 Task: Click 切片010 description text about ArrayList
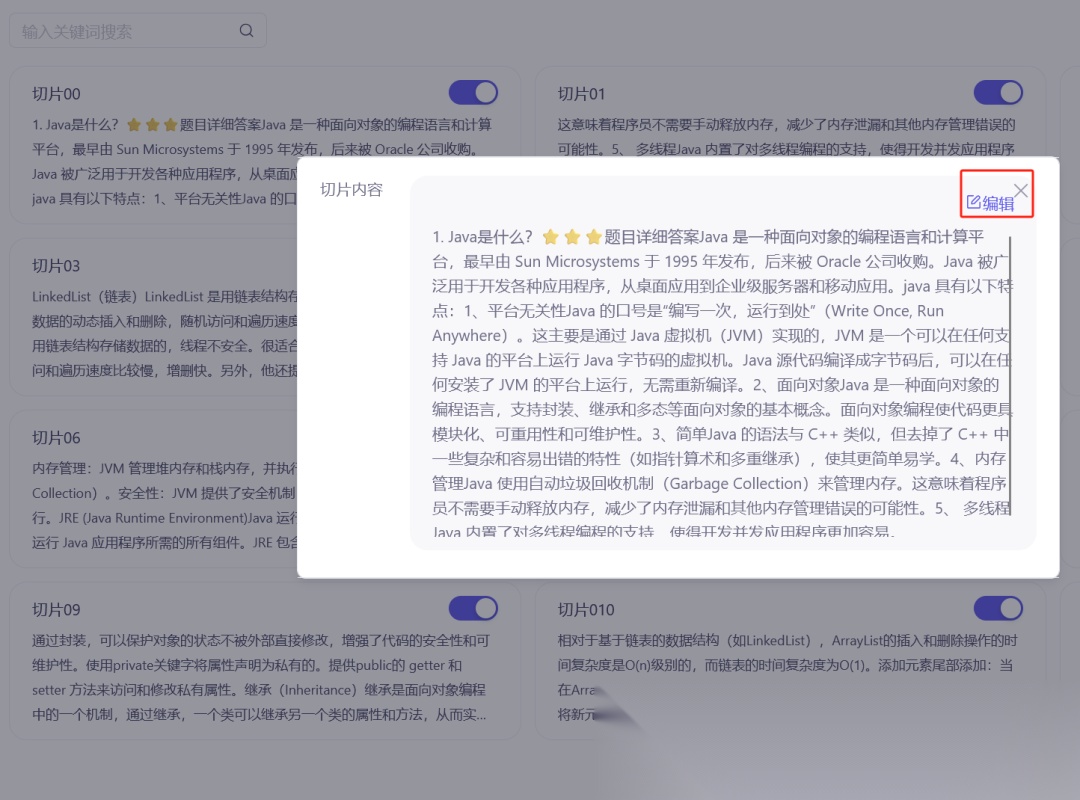click(787, 677)
